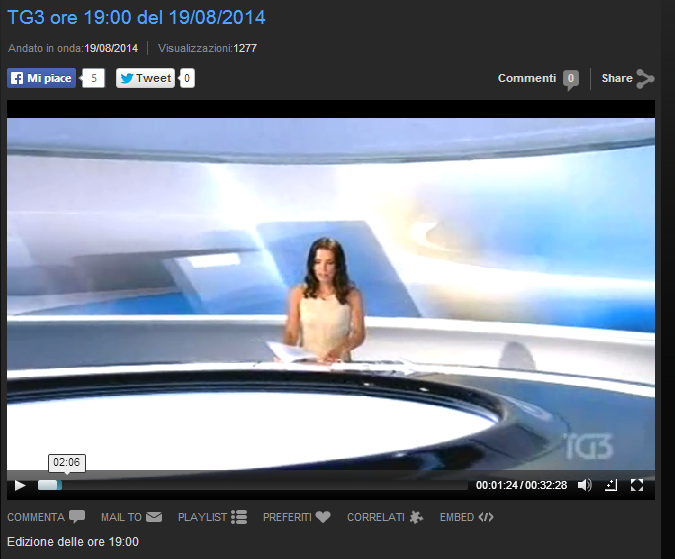Show CORRELATI related videos

click(384, 517)
